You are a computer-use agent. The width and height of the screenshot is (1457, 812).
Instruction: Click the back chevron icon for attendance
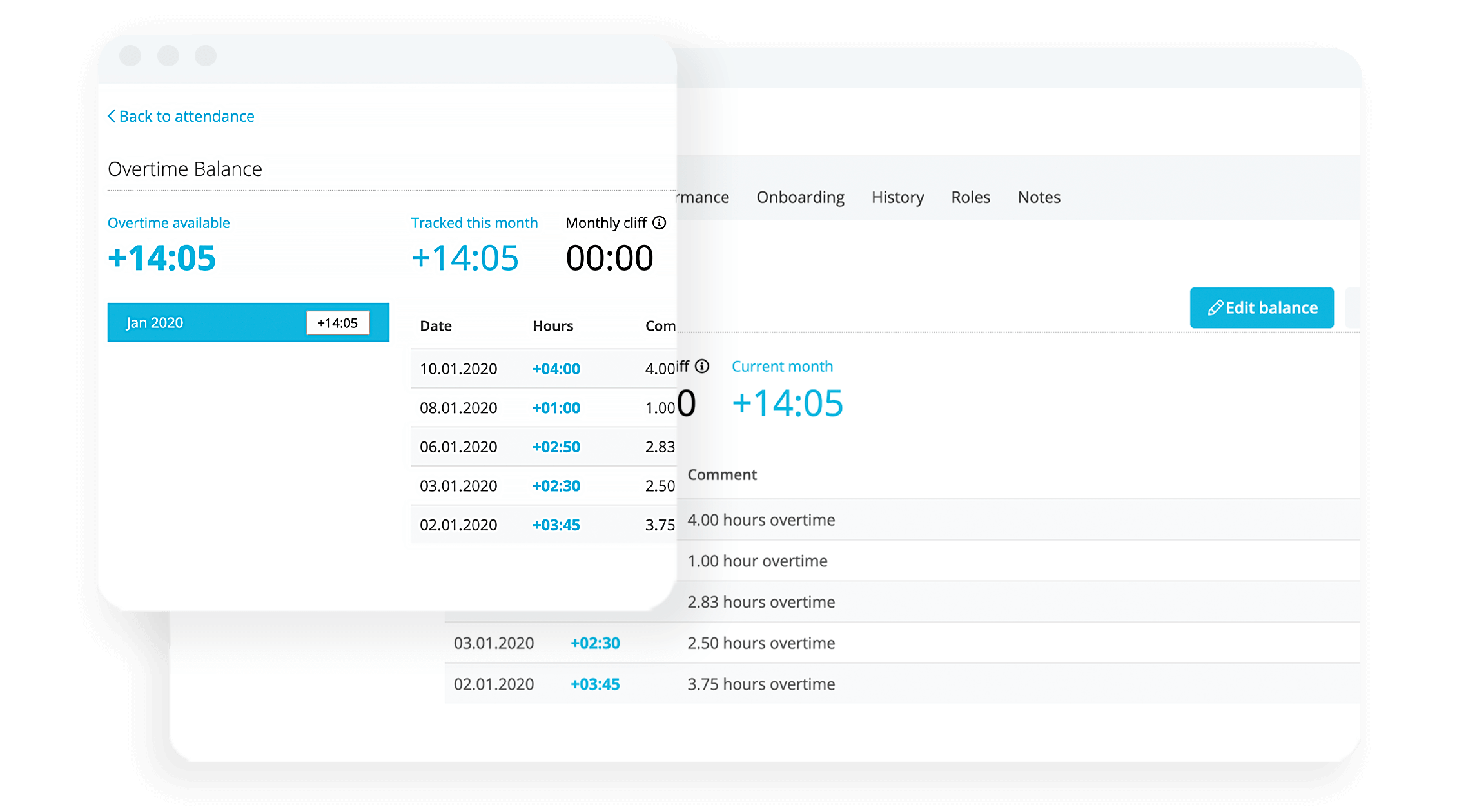[x=112, y=117]
